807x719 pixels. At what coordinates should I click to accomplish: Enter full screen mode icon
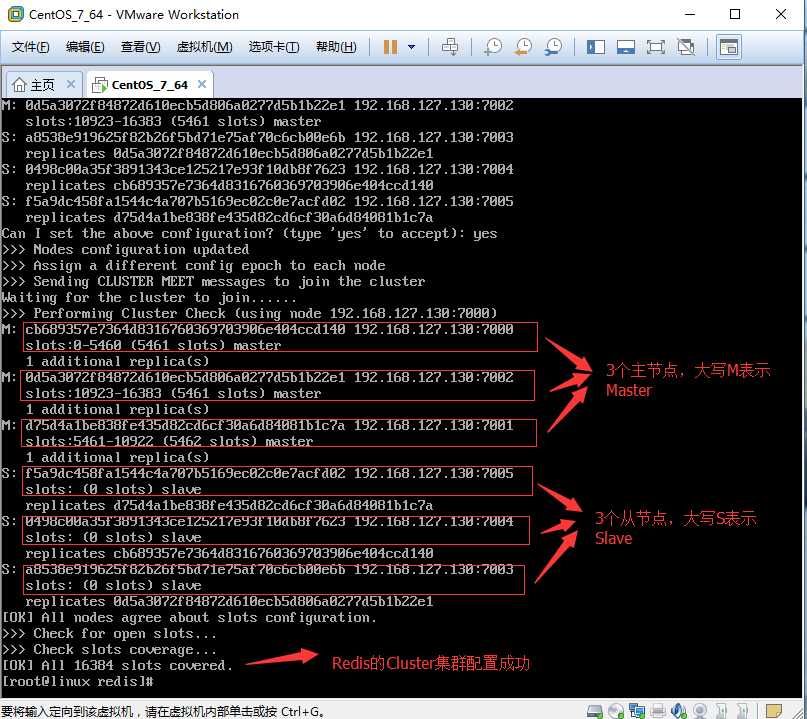point(656,47)
